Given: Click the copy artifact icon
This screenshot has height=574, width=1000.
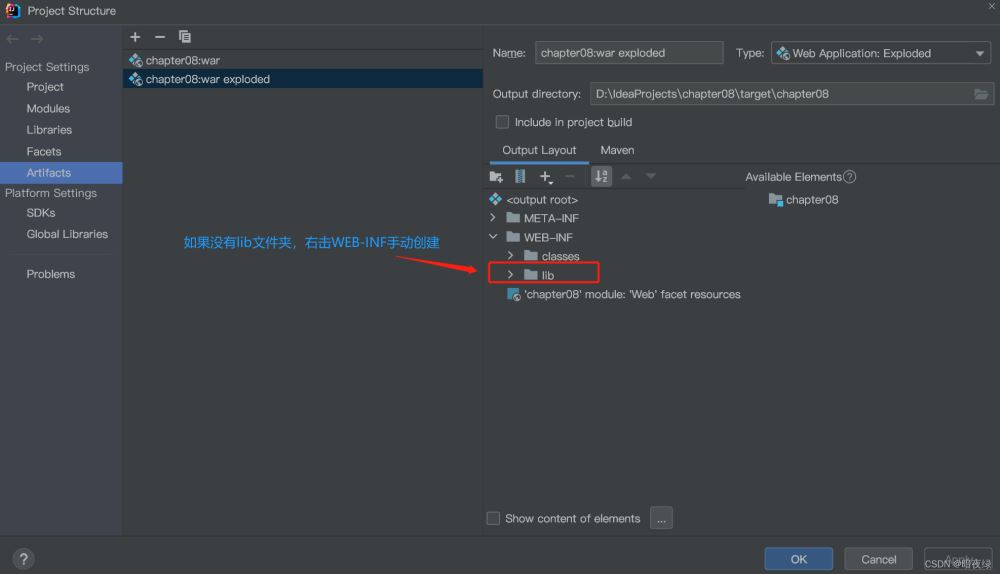Looking at the screenshot, I should pyautogui.click(x=185, y=37).
